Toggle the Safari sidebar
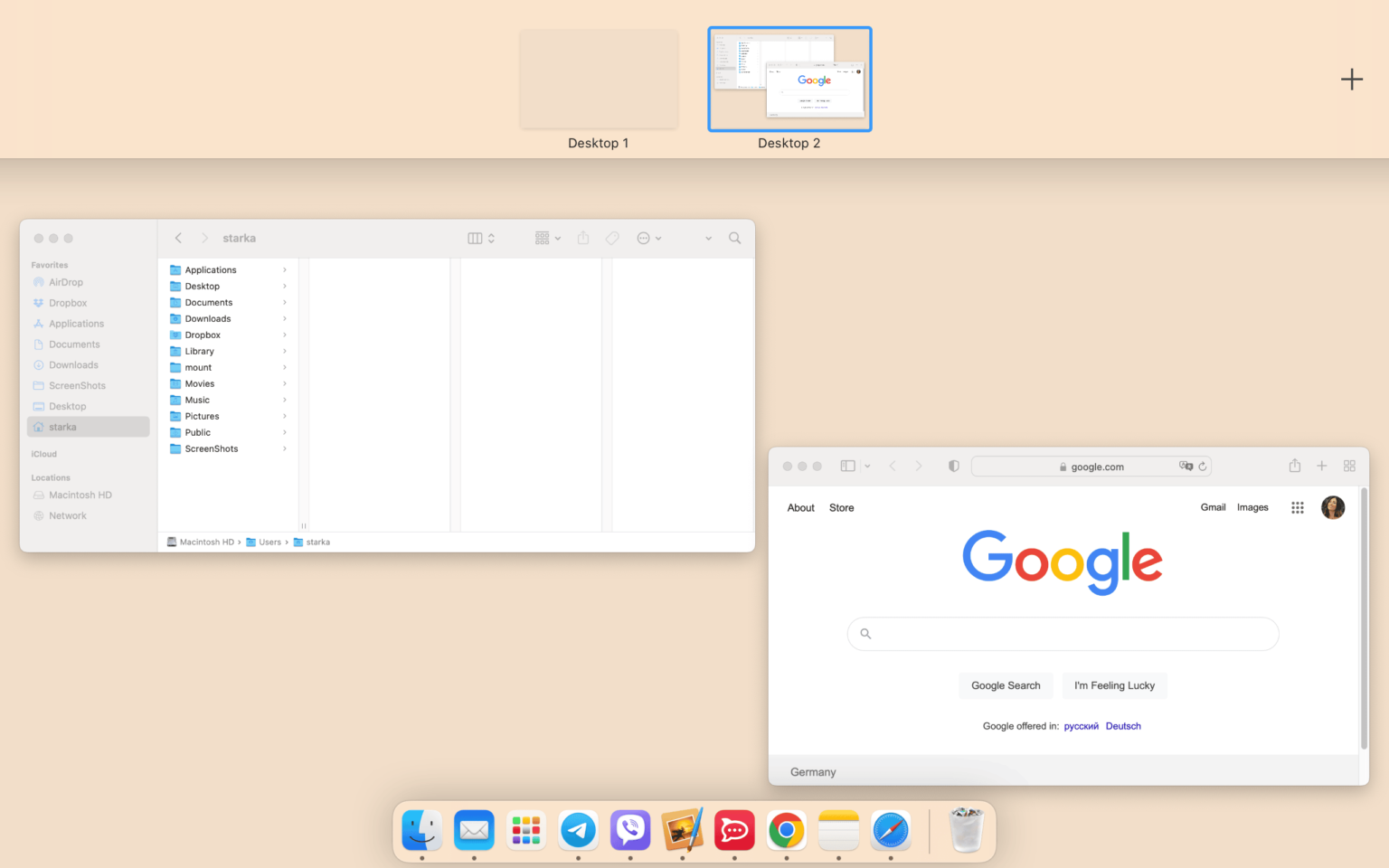The width and height of the screenshot is (1389, 868). pos(847,466)
